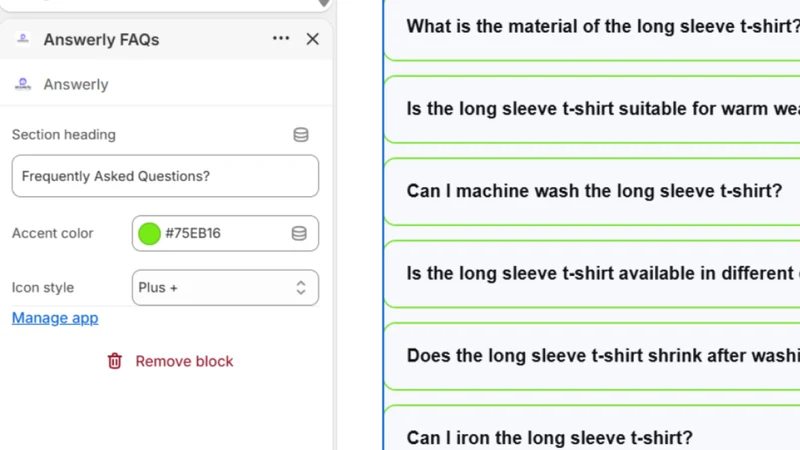Click Remove block button
Screen dimensions: 800x450
click(170, 361)
